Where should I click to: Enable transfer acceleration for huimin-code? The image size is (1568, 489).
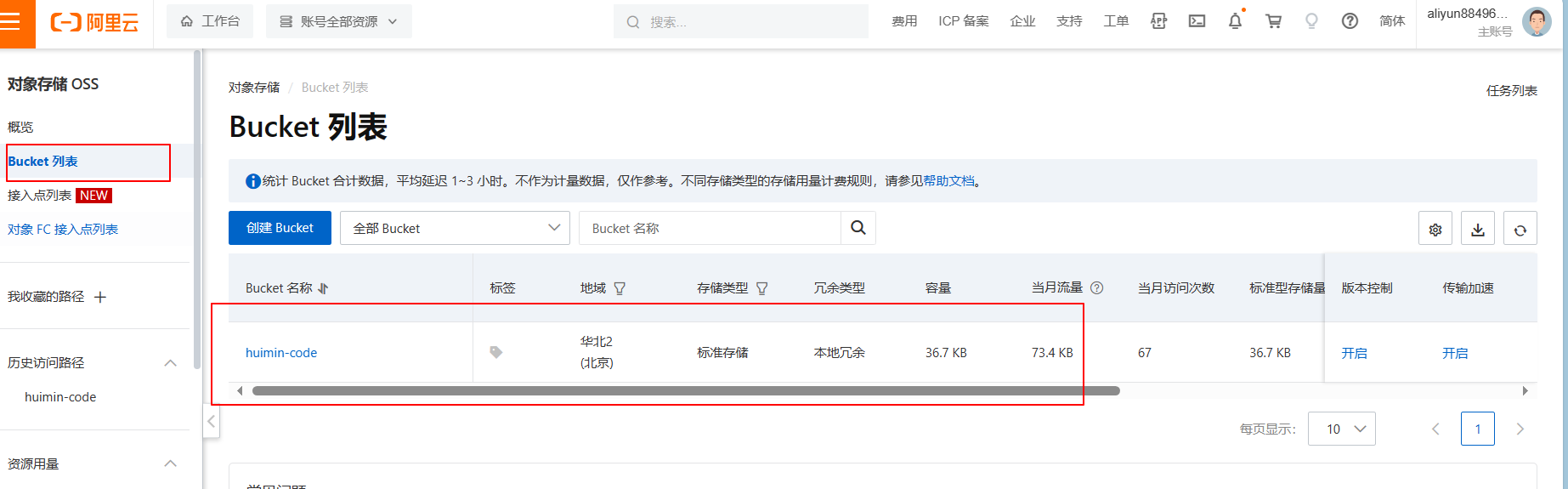tap(1455, 353)
